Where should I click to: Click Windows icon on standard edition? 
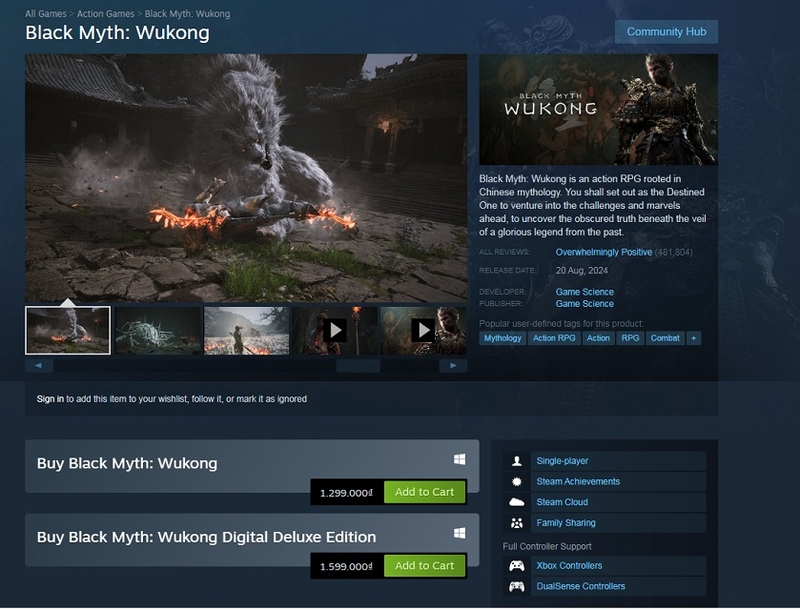[x=459, y=460]
